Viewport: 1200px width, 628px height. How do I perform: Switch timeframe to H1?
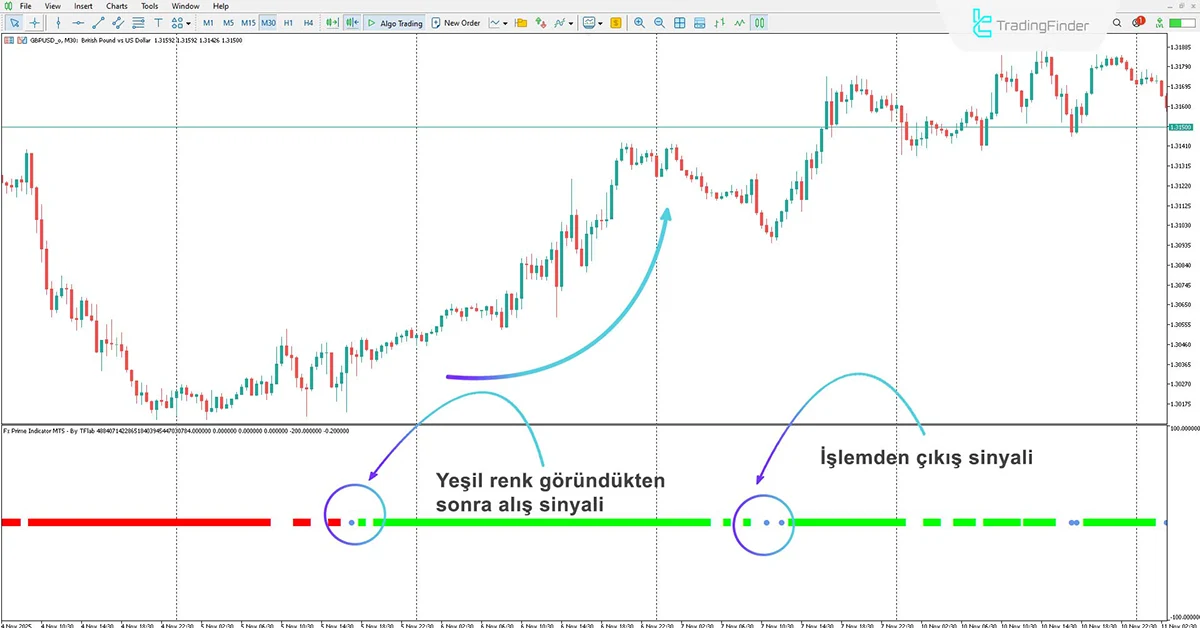(x=287, y=22)
